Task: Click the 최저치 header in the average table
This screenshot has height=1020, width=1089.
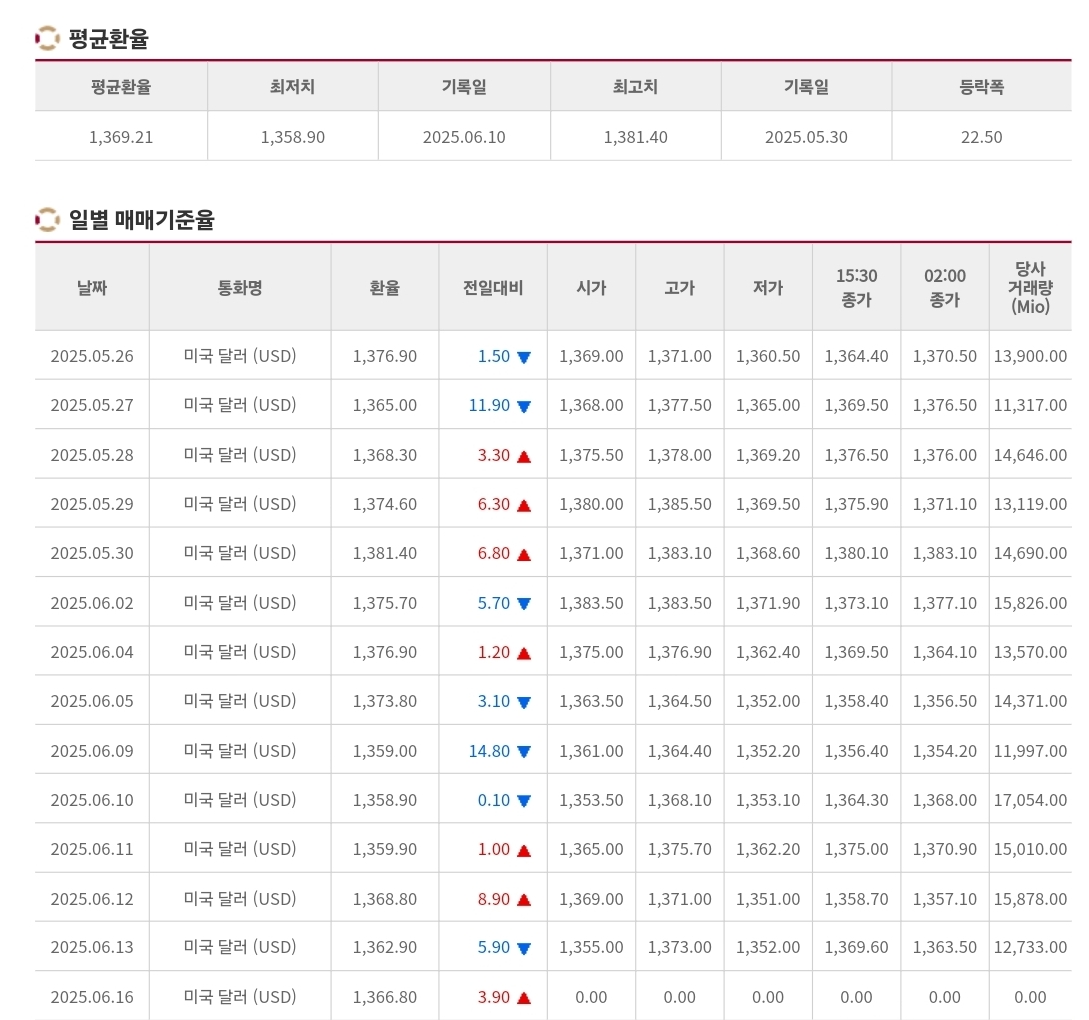Action: [292, 87]
